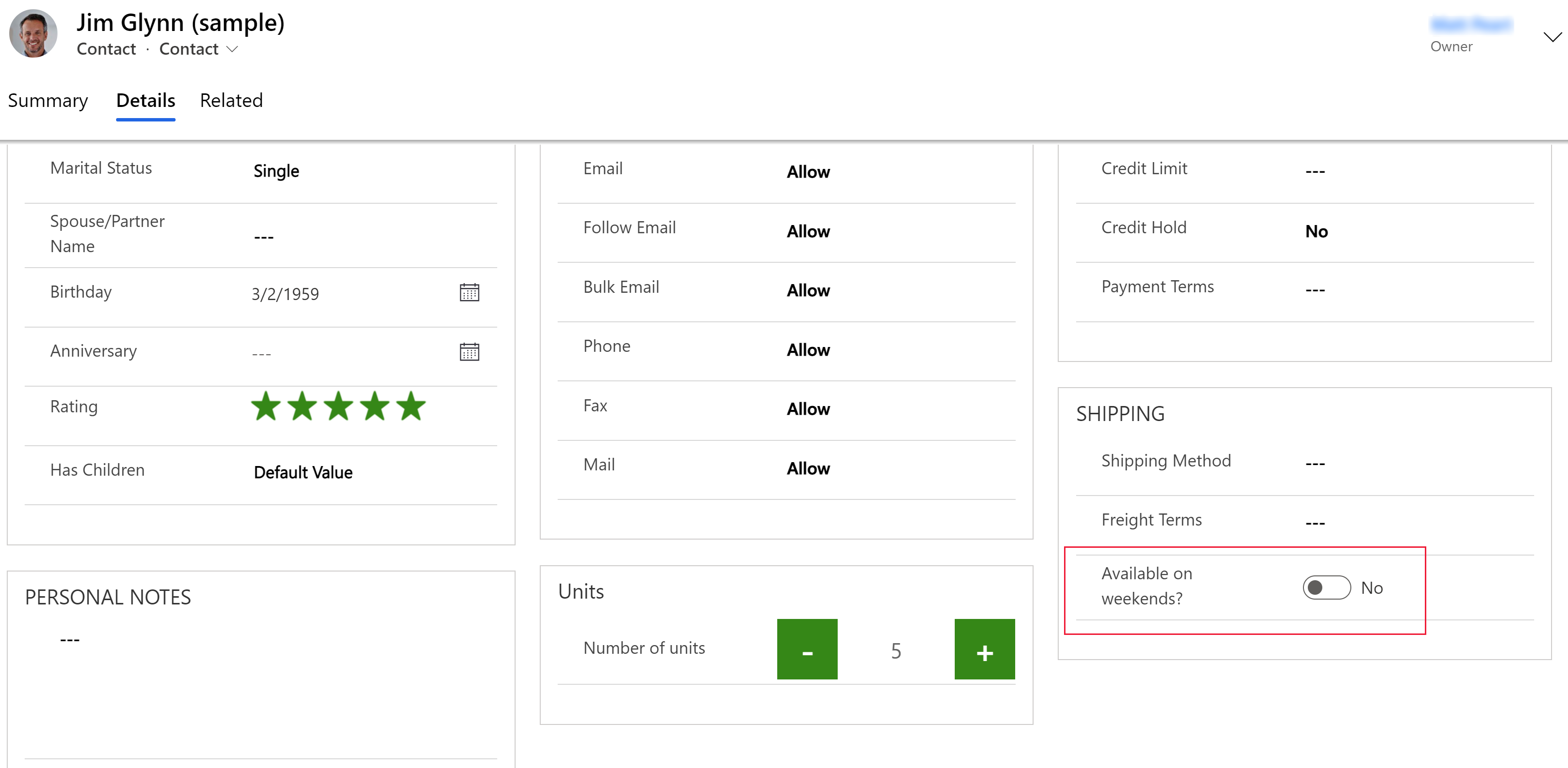
Task: Switch to the Related tab
Action: (231, 100)
